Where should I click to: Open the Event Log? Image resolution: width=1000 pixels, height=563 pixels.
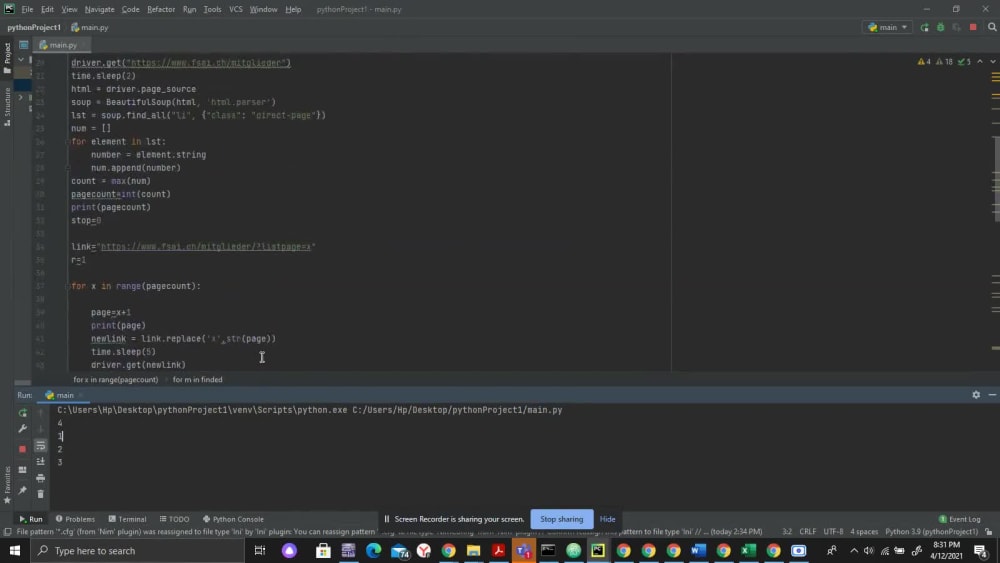point(960,519)
